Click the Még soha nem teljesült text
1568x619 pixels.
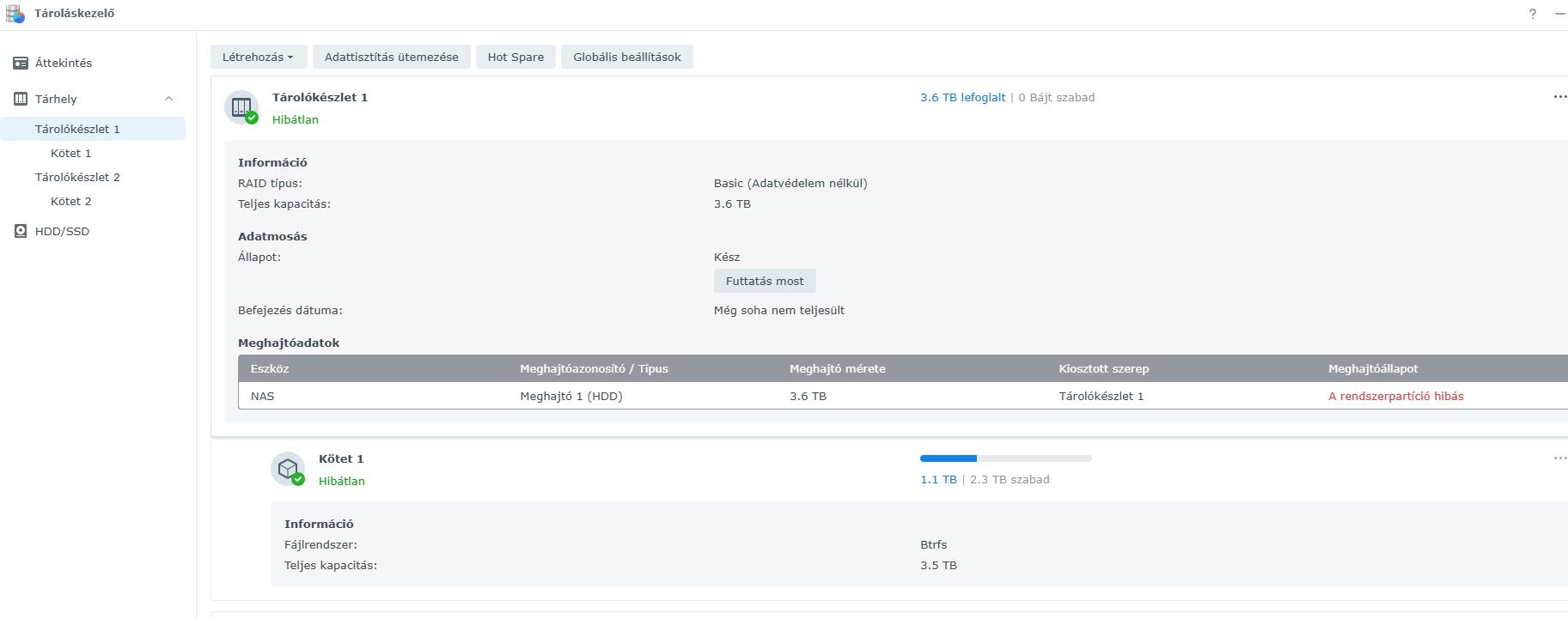point(779,311)
